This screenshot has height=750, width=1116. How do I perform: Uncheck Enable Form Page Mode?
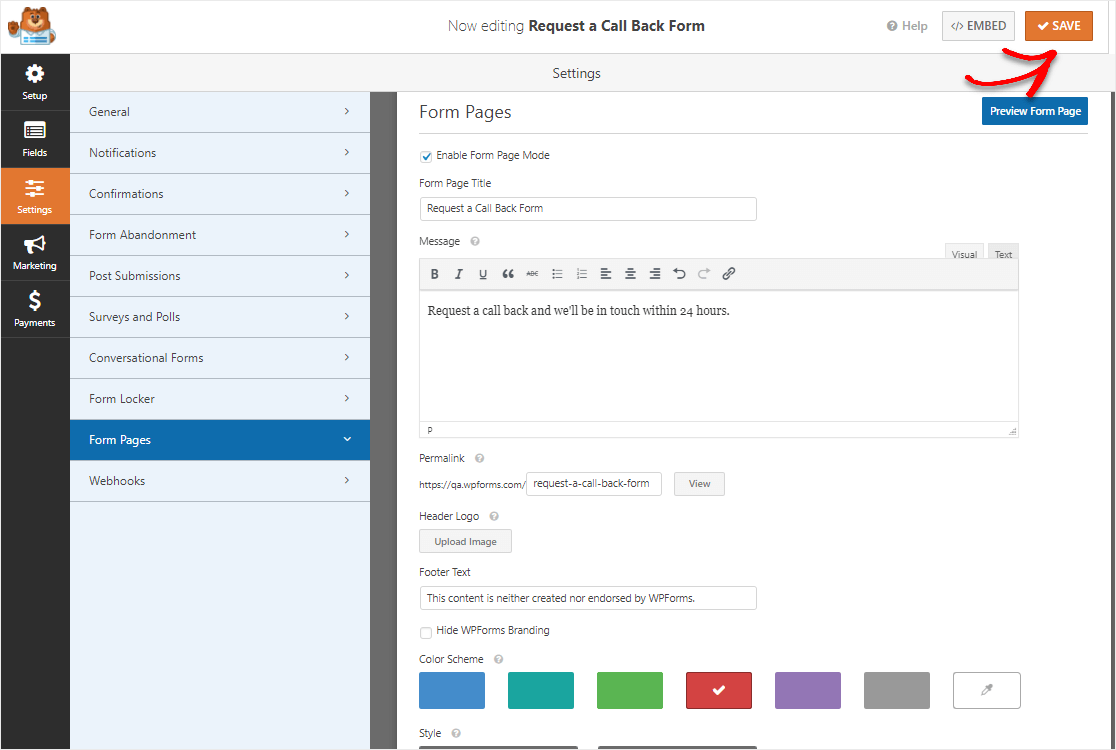[x=426, y=156]
